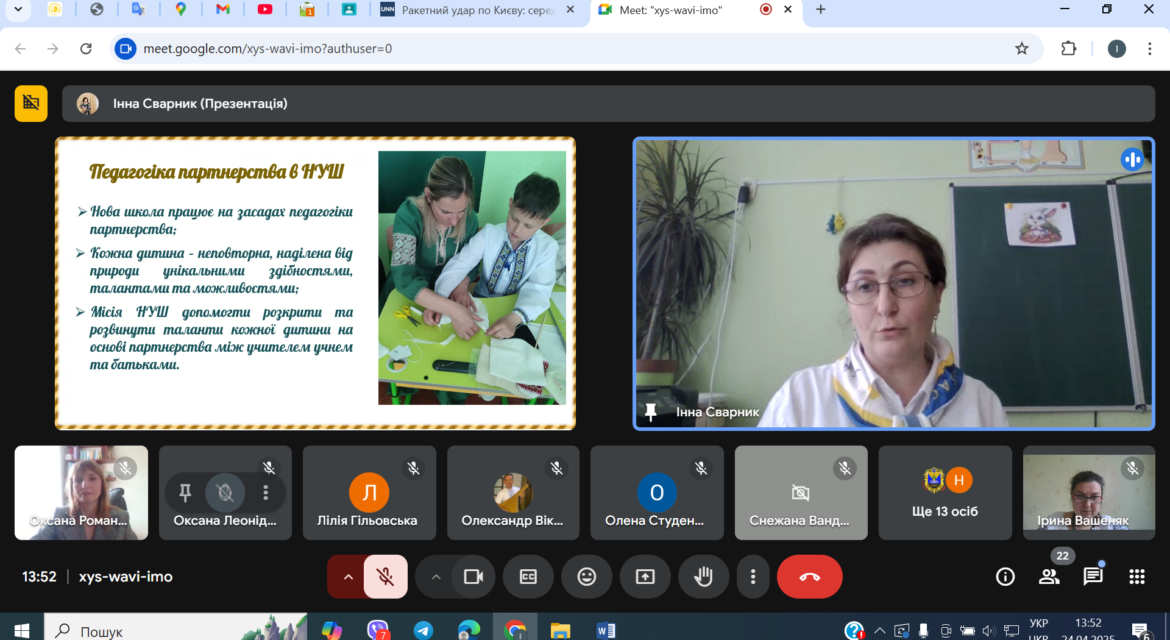This screenshot has width=1170, height=640.
Task: Expand video settings chevron beside camera
Action: [436, 577]
